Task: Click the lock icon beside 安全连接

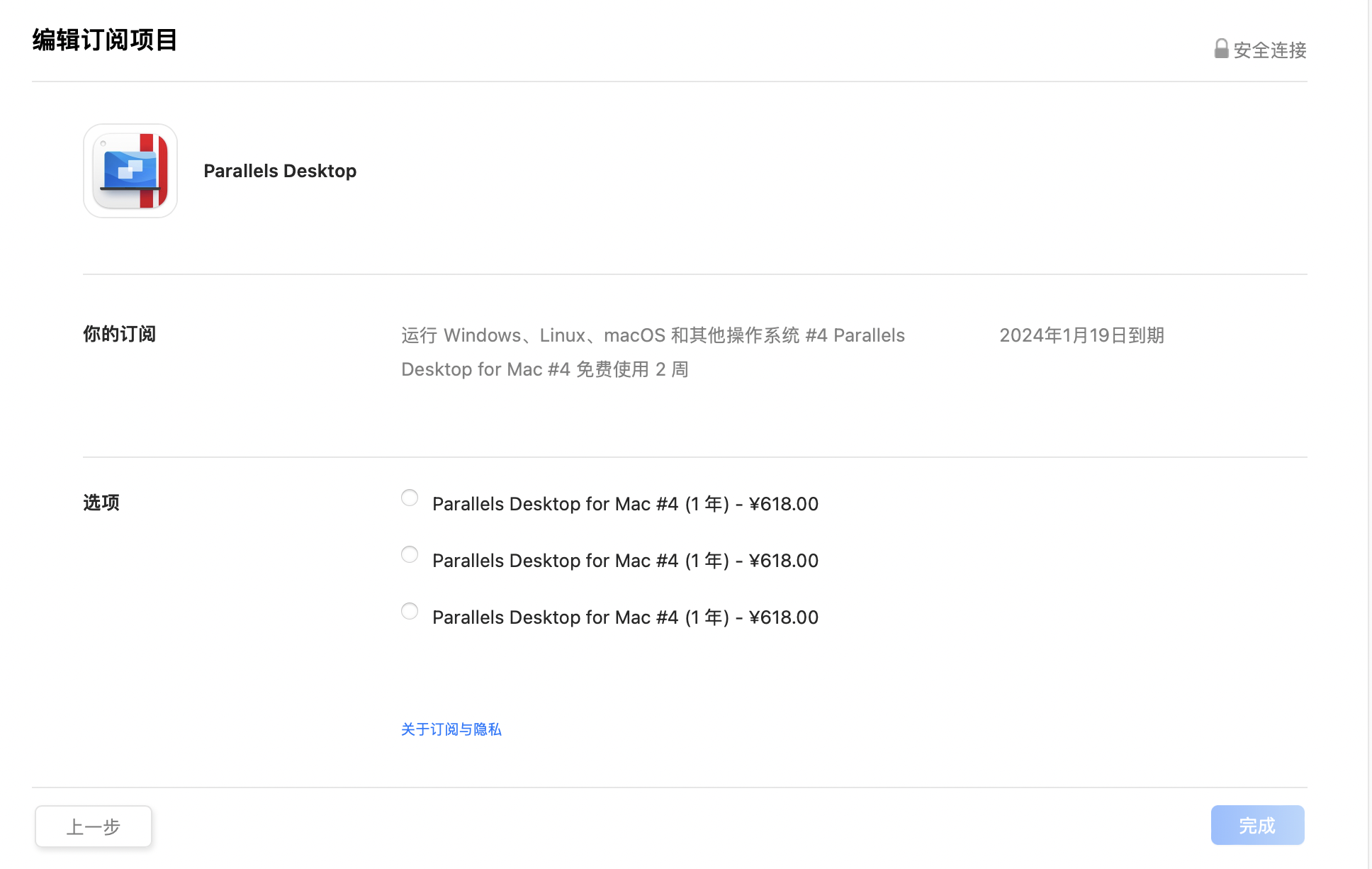Action: click(x=1221, y=49)
